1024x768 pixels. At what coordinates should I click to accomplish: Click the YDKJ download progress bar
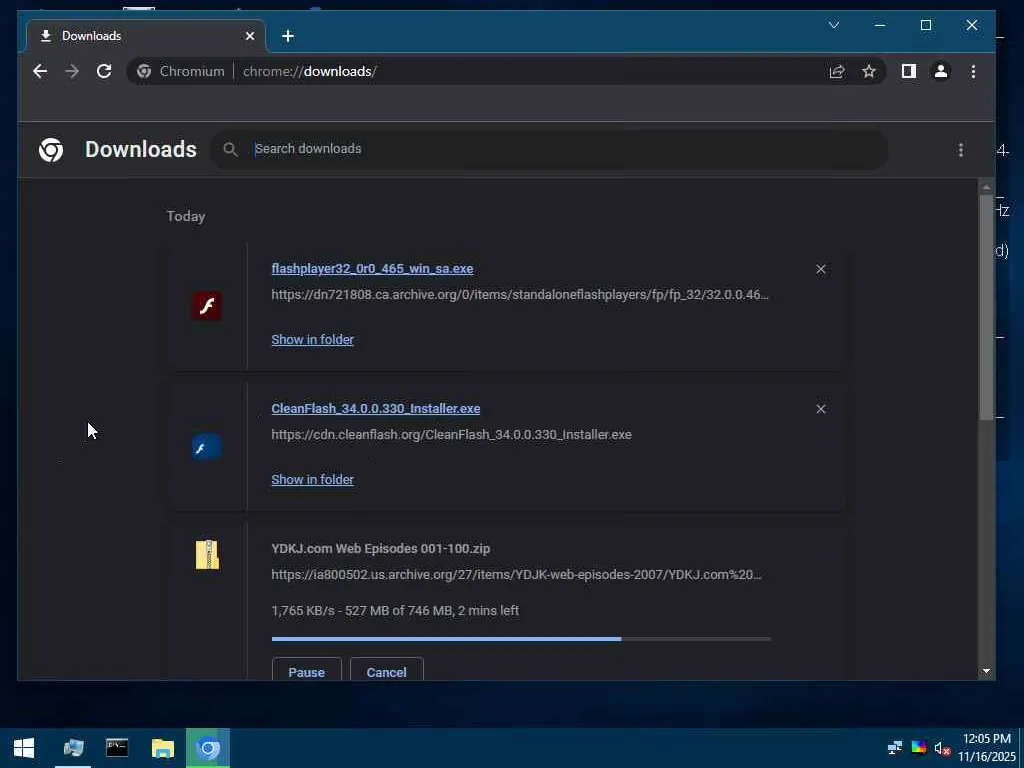521,639
